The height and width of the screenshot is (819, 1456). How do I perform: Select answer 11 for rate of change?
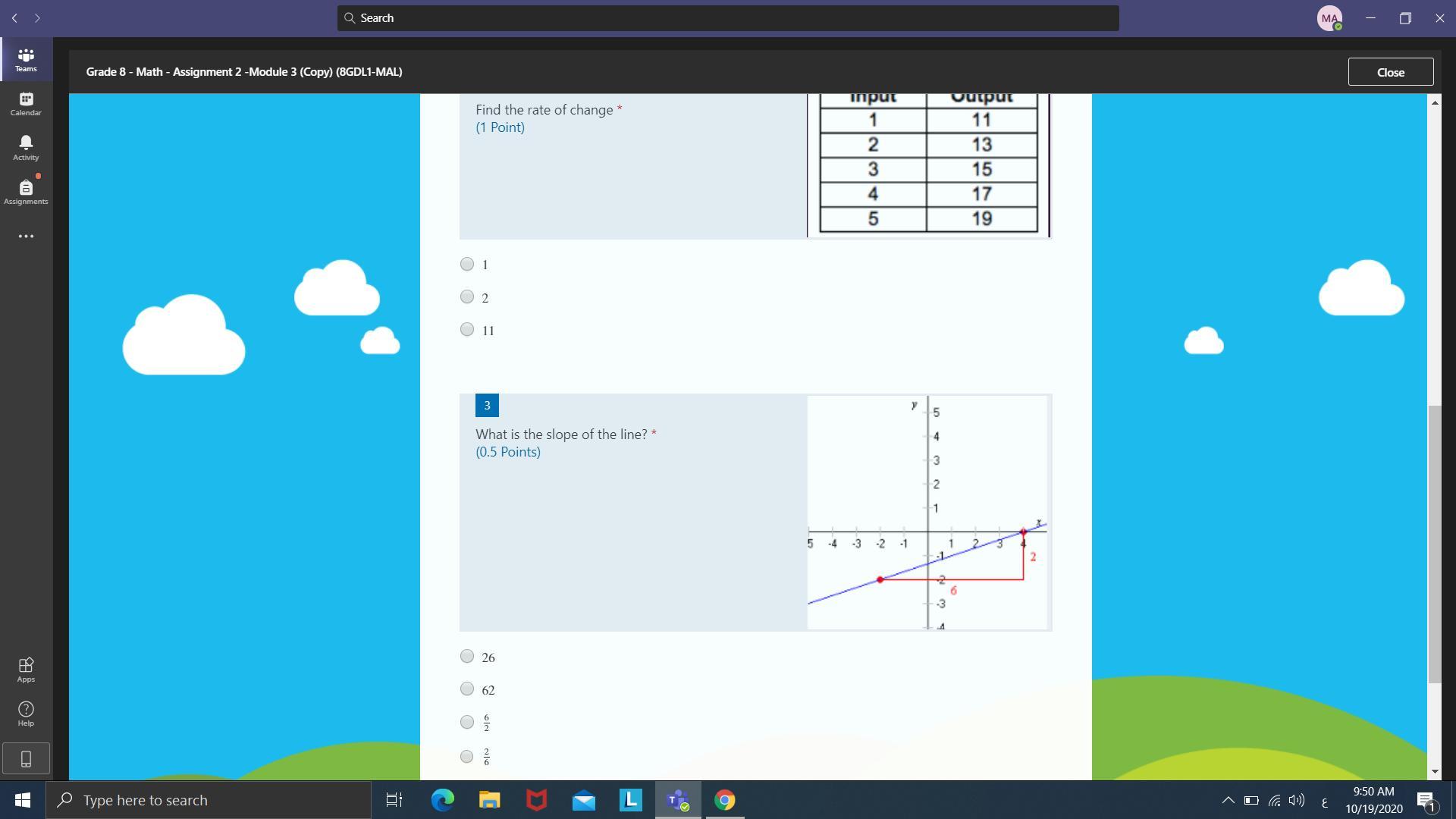(467, 330)
